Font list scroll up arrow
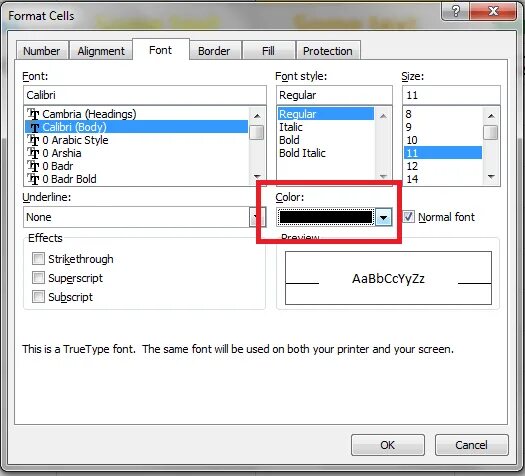Viewport: 525px width, 476px height. [x=257, y=116]
